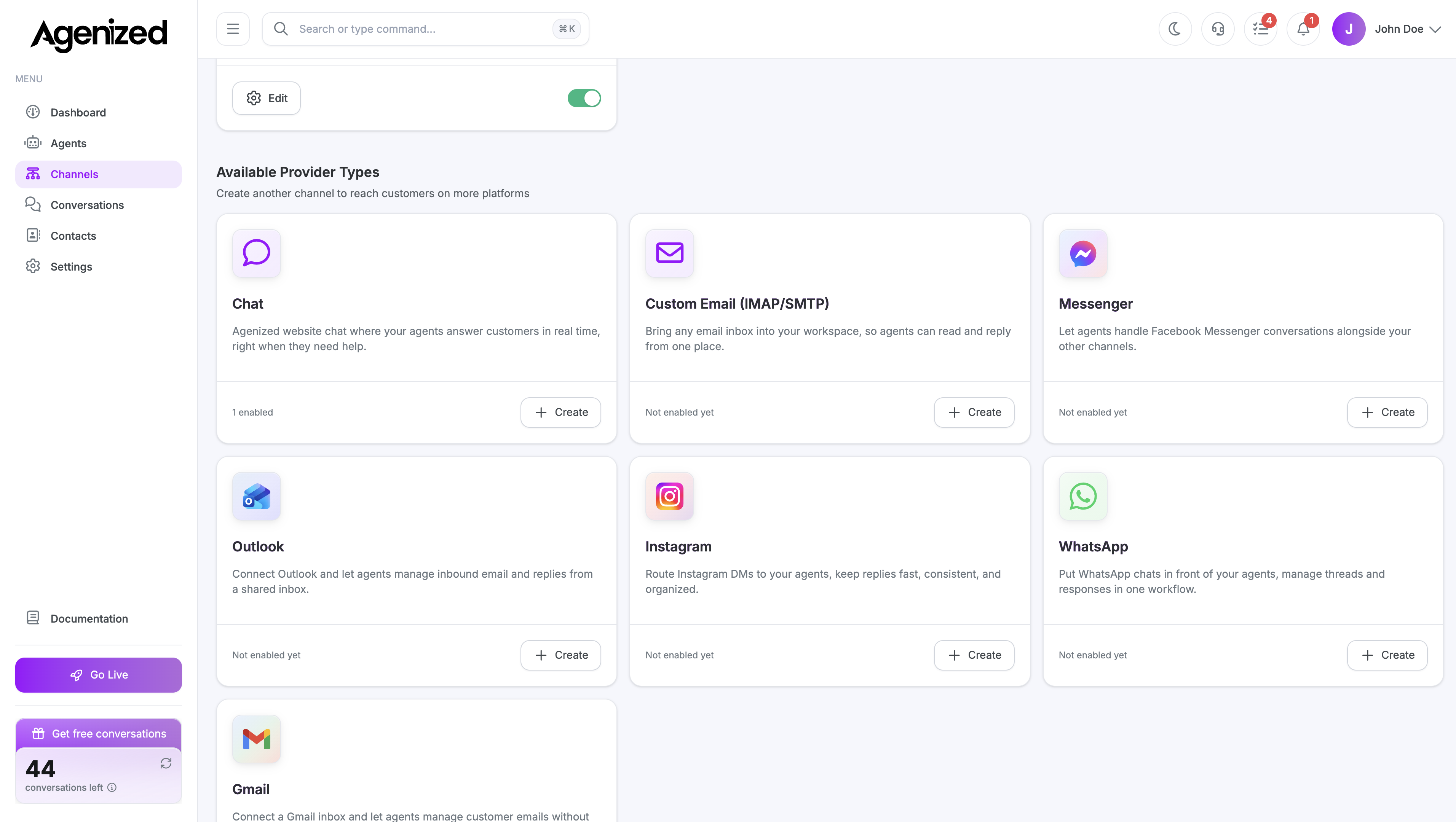Open the task list with 4 pending items
The image size is (1456, 822).
coord(1260,28)
